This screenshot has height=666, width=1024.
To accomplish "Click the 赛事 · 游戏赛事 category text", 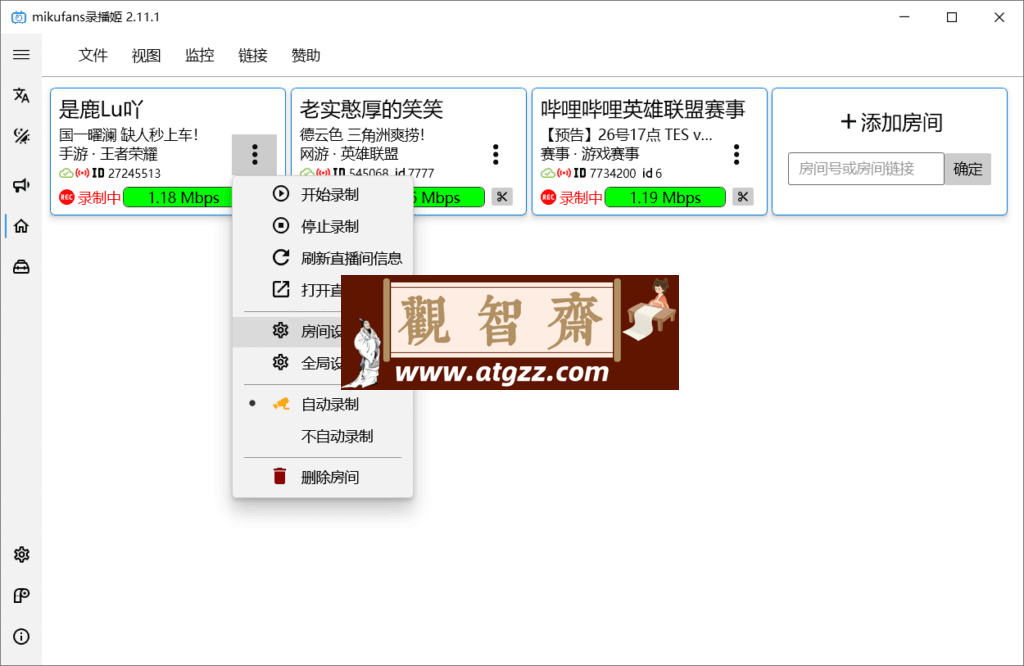I will (x=590, y=154).
